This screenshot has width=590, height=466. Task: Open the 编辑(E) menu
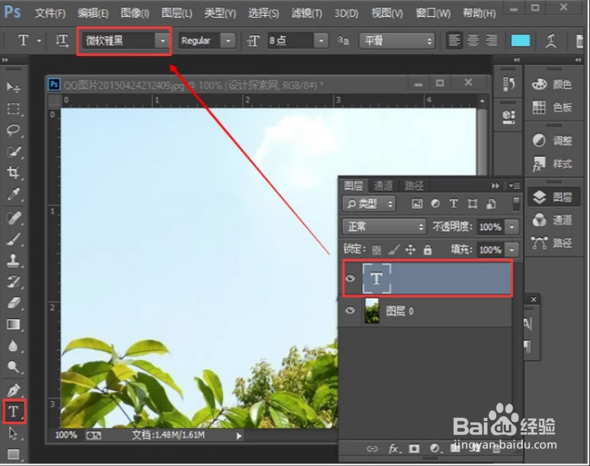[93, 14]
